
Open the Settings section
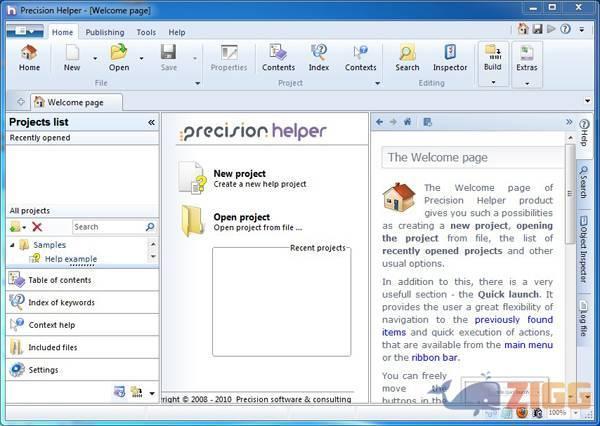coord(83,370)
